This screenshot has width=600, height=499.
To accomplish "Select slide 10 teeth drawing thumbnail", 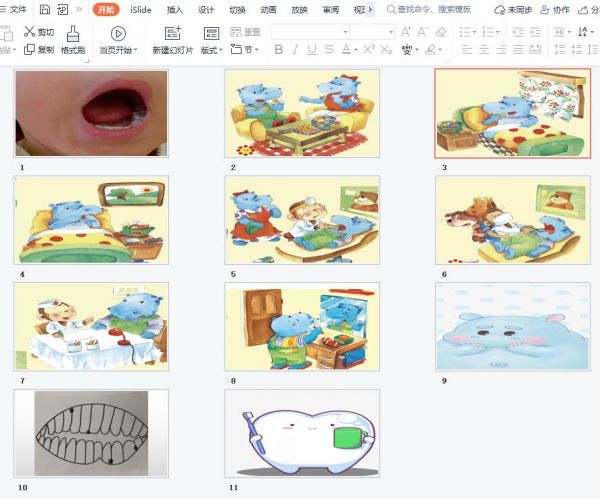I will pos(91,433).
